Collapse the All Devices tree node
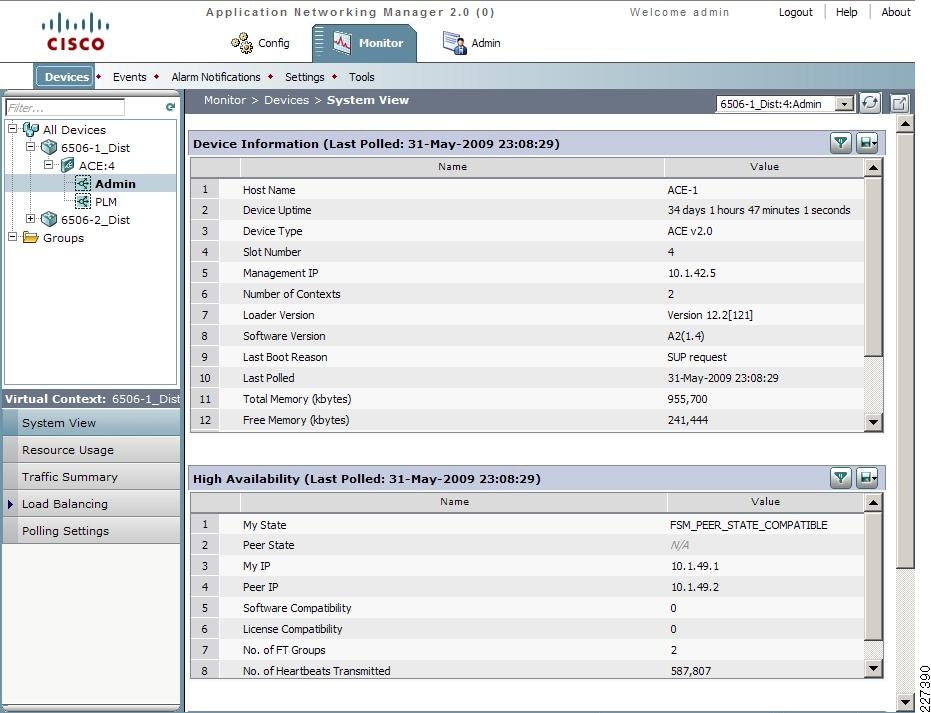The height and width of the screenshot is (713, 931). (x=12, y=128)
